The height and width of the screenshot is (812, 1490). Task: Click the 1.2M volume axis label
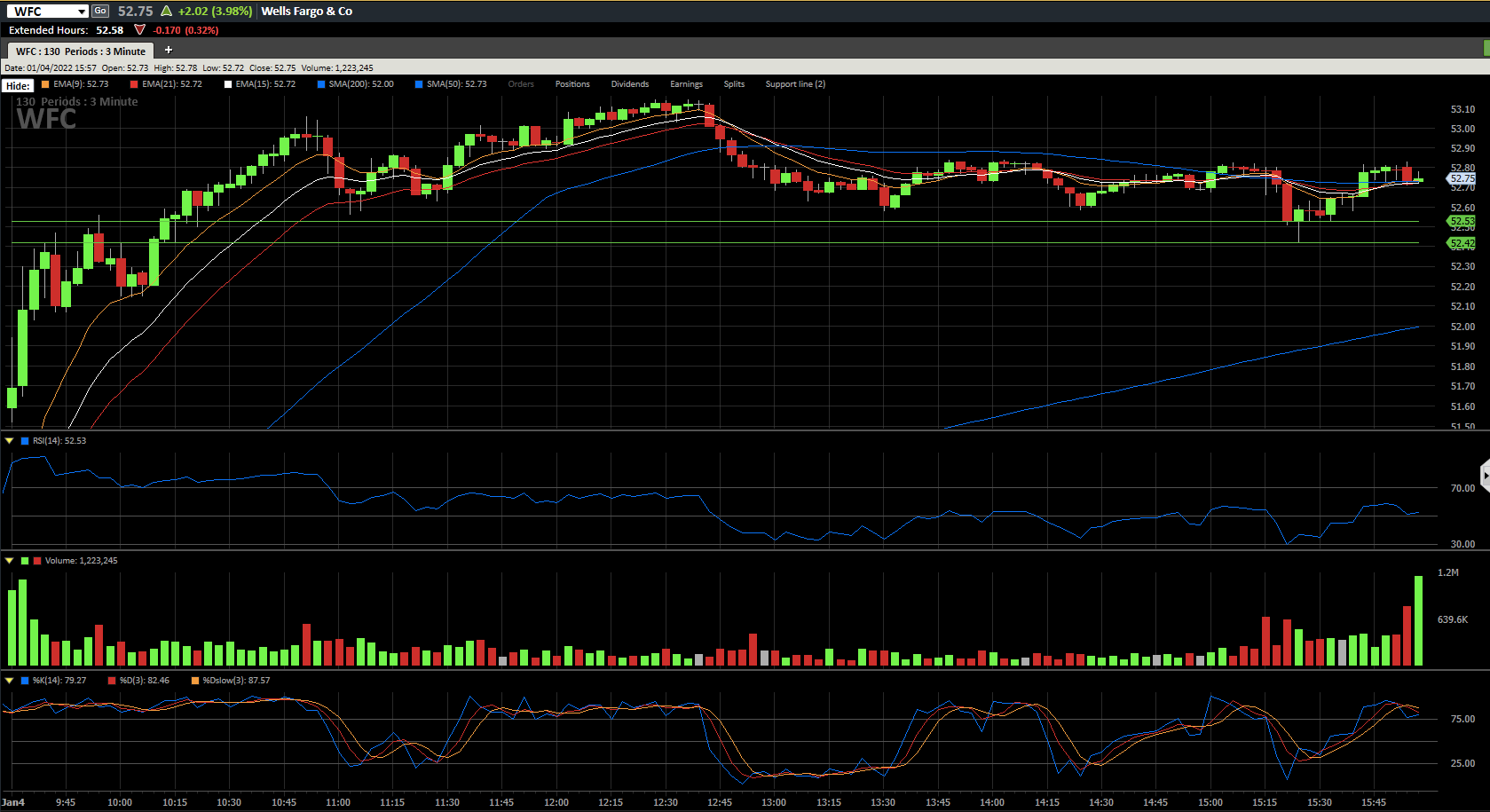(x=1448, y=572)
